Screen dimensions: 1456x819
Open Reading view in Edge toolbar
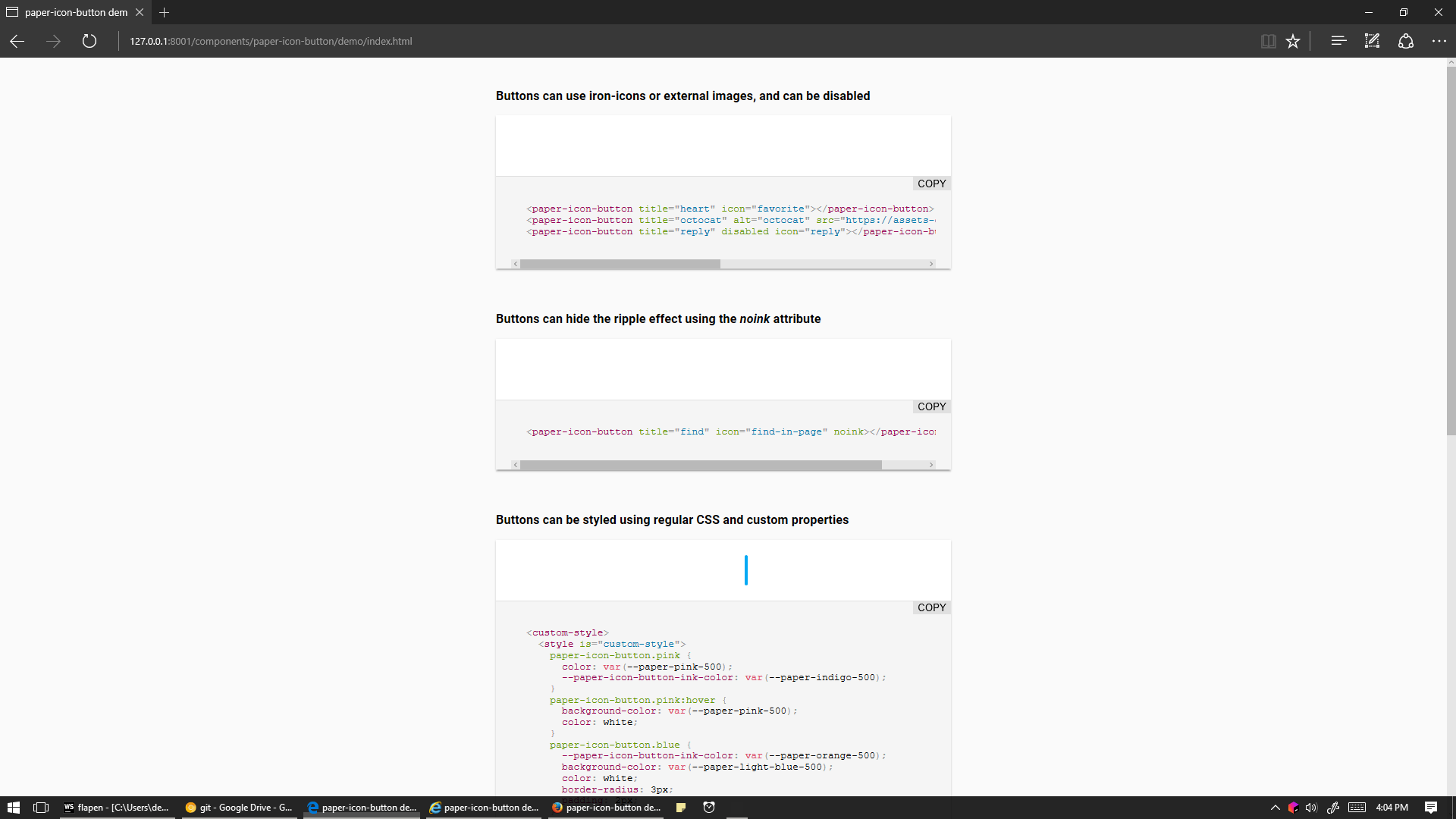tap(1269, 41)
